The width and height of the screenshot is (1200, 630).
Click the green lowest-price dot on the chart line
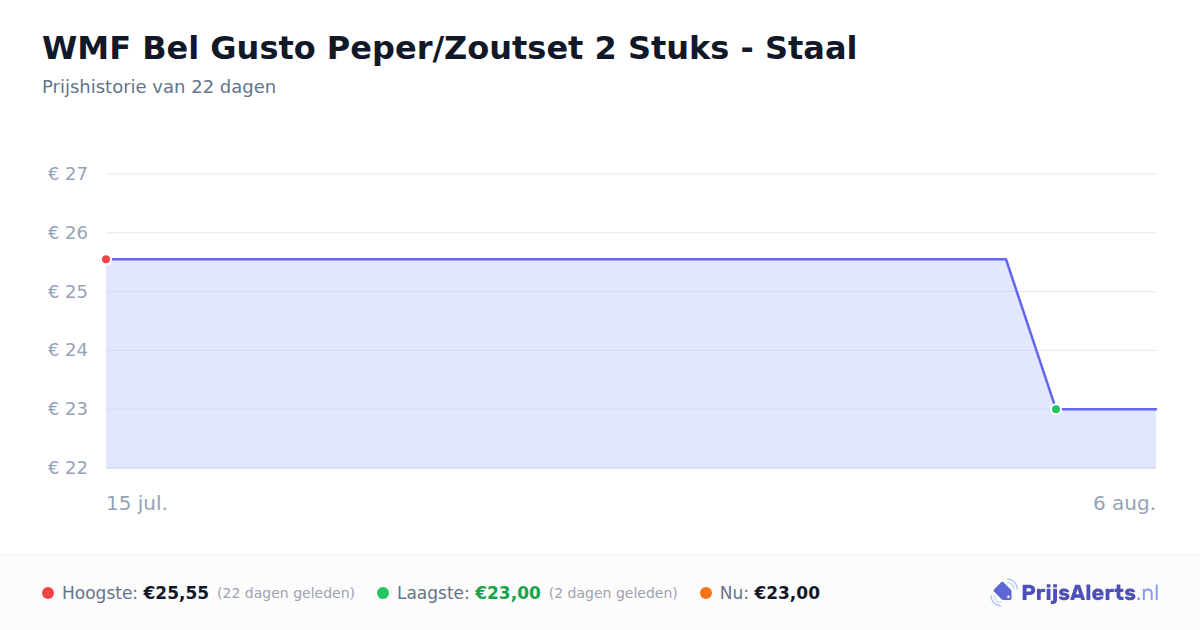(1056, 409)
